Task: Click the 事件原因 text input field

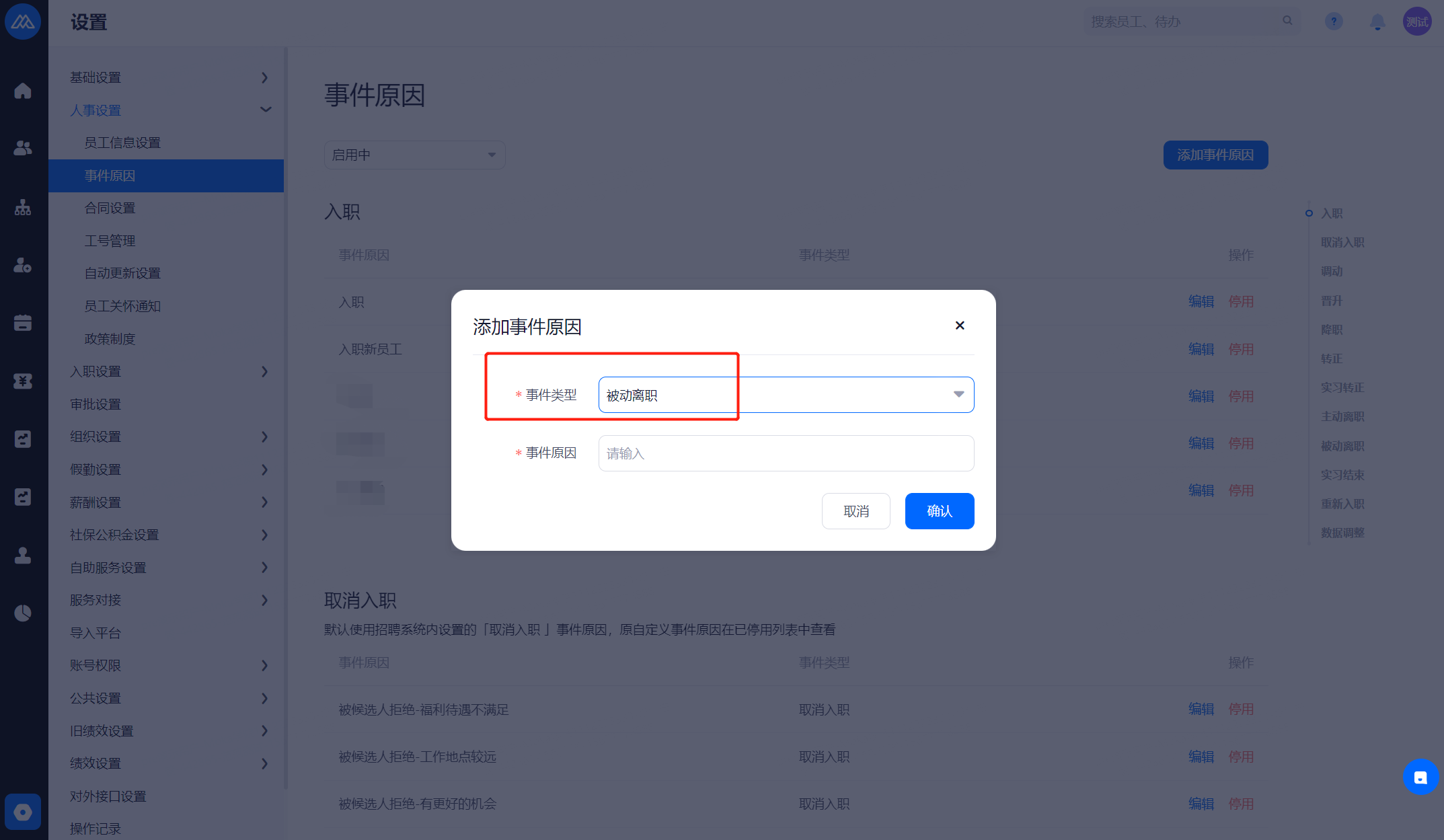Action: coord(786,453)
